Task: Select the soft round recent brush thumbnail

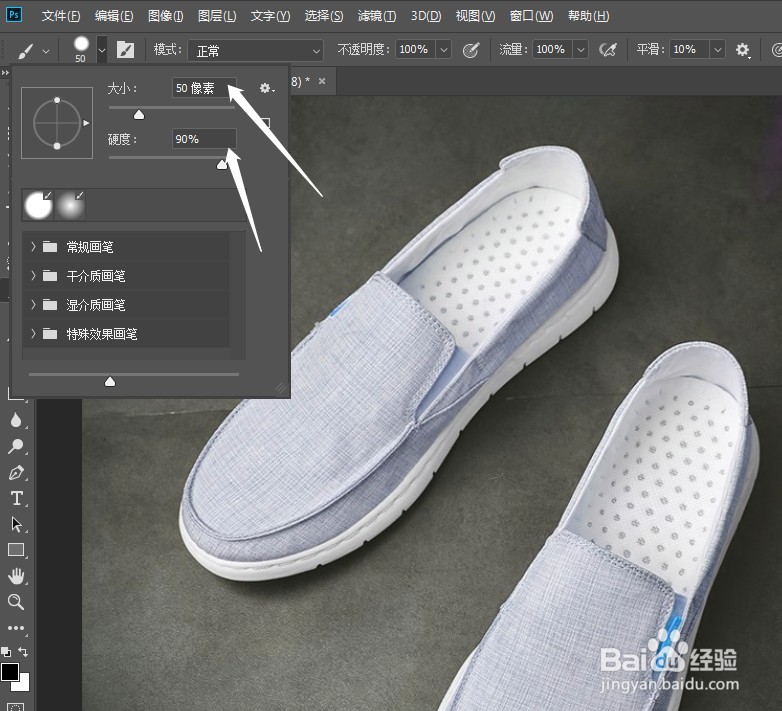Action: coord(70,205)
